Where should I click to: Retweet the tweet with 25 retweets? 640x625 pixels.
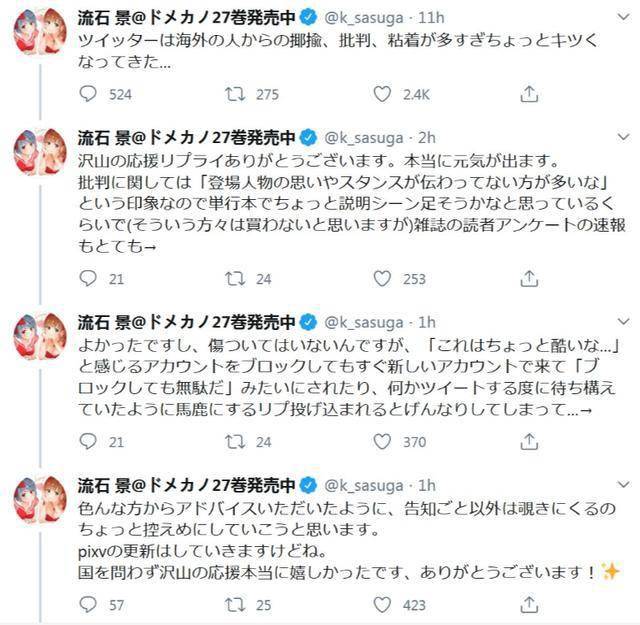(x=234, y=604)
